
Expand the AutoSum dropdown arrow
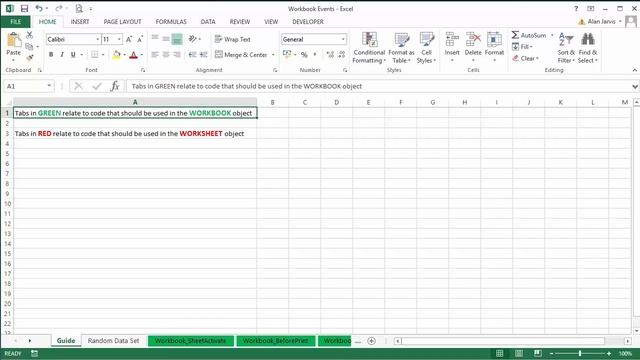click(552, 36)
